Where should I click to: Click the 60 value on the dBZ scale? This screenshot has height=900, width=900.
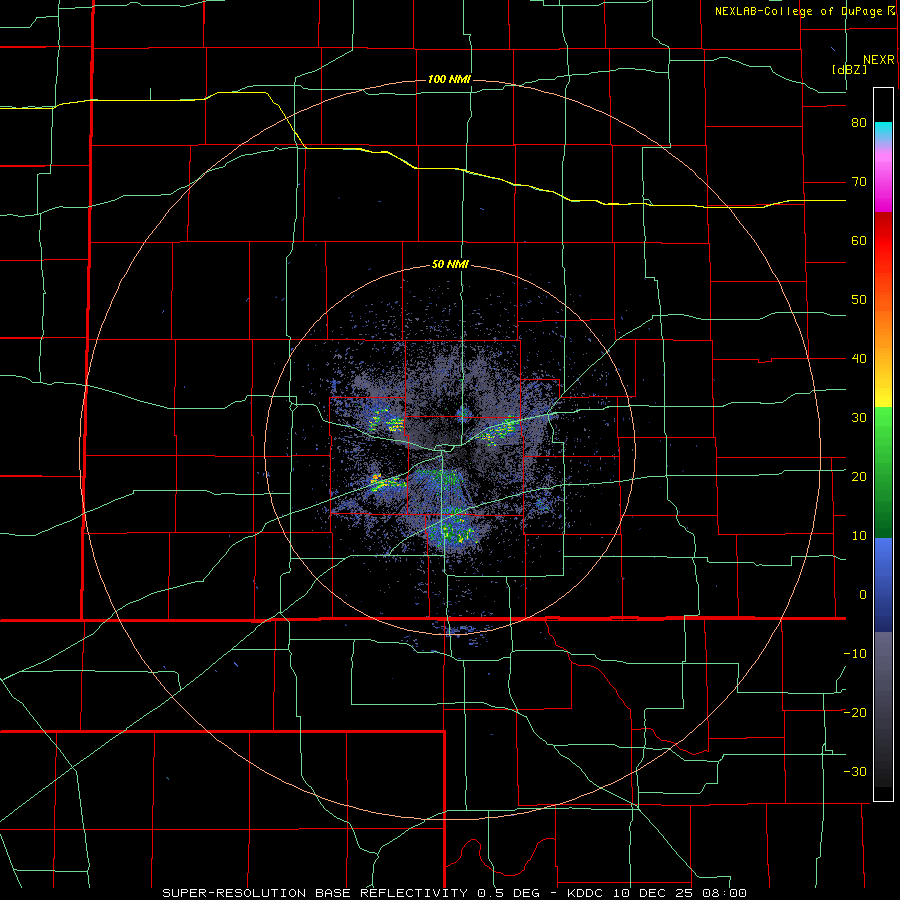(859, 240)
